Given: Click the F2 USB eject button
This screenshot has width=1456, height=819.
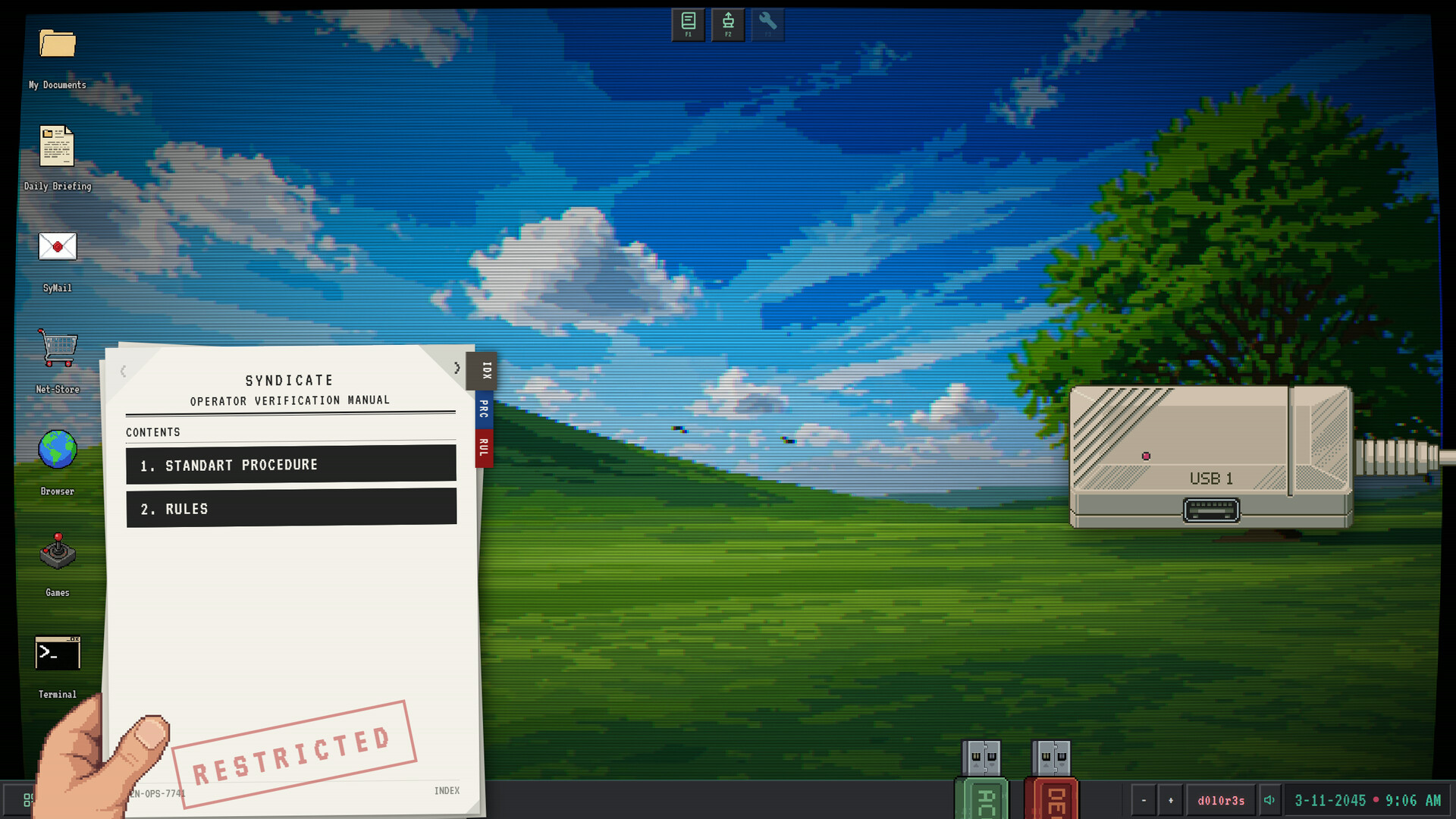Looking at the screenshot, I should pos(728,24).
